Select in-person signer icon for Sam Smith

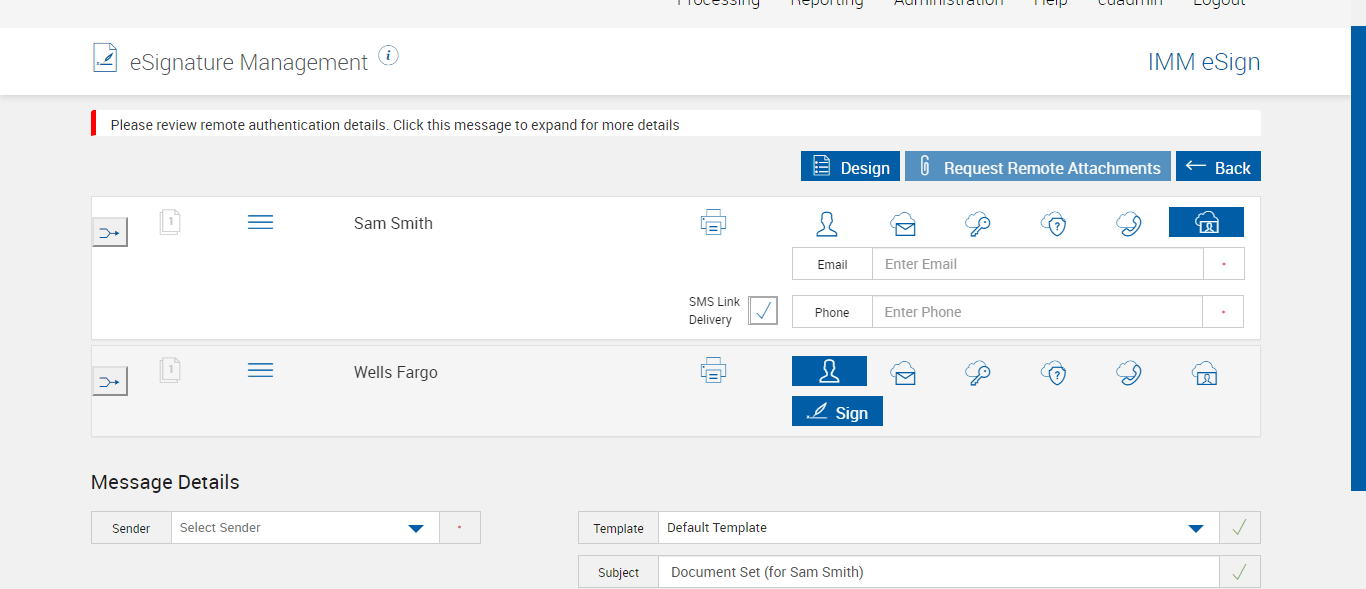coord(826,223)
